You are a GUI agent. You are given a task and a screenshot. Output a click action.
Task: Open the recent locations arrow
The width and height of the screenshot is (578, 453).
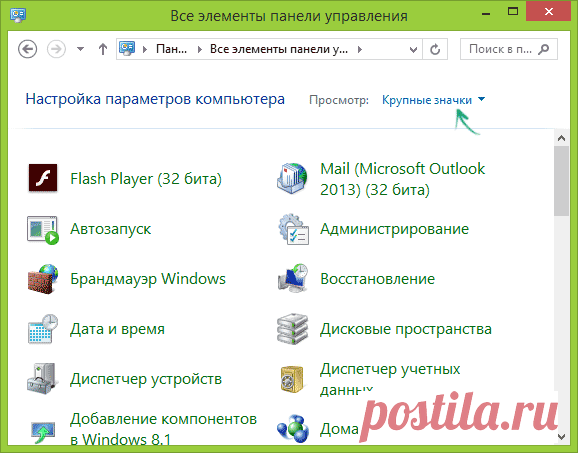click(x=80, y=49)
